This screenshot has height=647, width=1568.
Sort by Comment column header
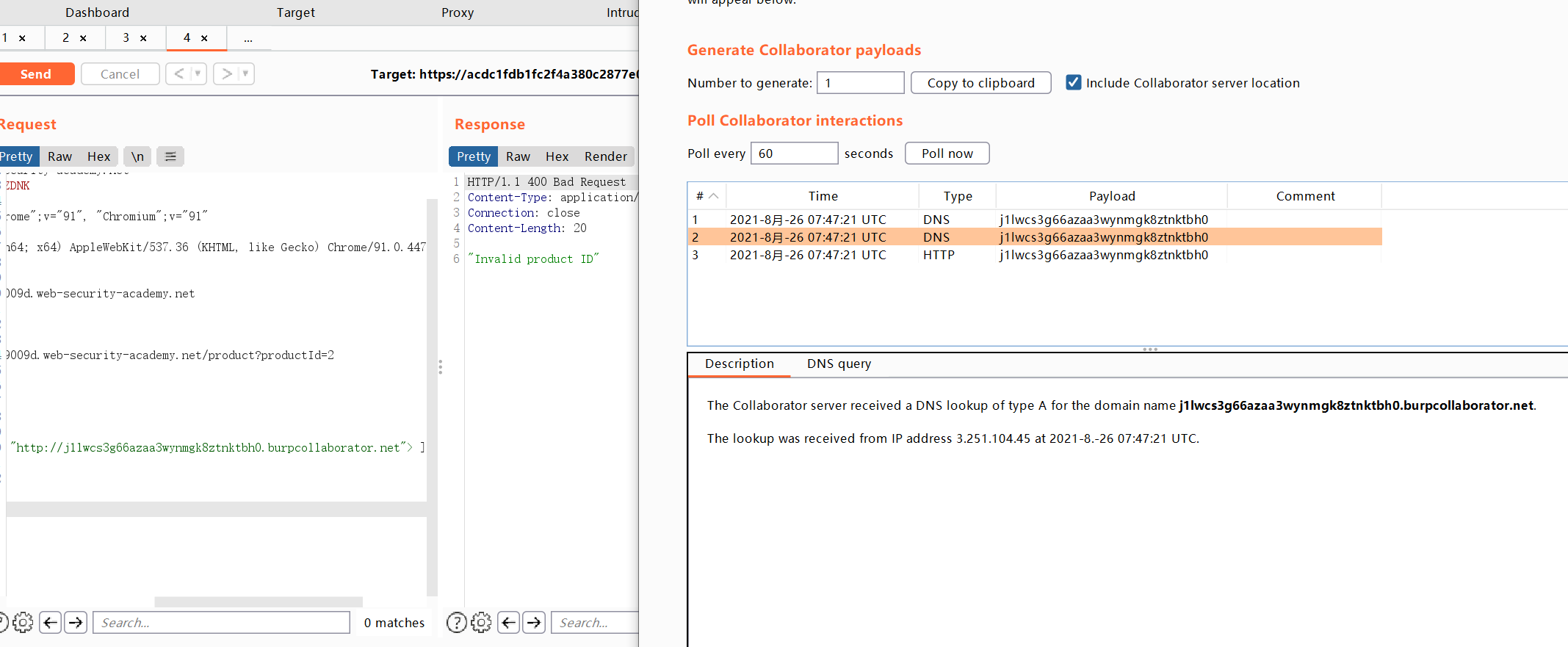pos(1305,196)
